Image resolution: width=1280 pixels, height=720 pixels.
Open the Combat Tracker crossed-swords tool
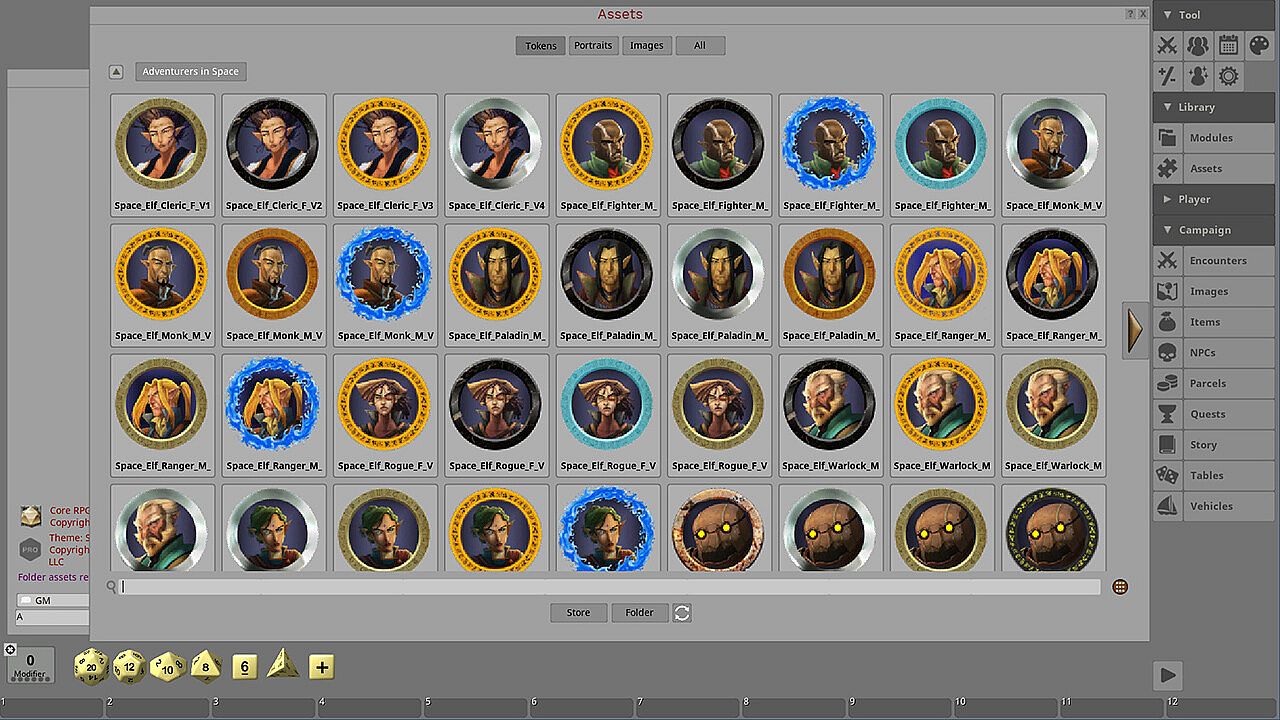[x=1167, y=45]
